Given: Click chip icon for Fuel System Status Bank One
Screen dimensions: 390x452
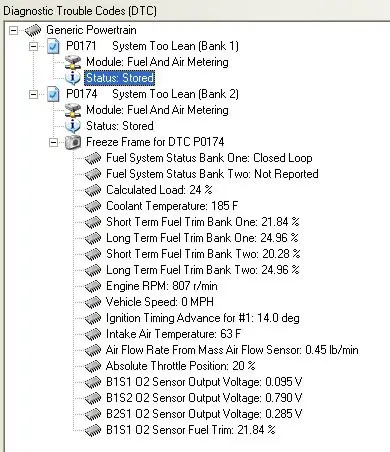Looking at the screenshot, I should 93,158.
